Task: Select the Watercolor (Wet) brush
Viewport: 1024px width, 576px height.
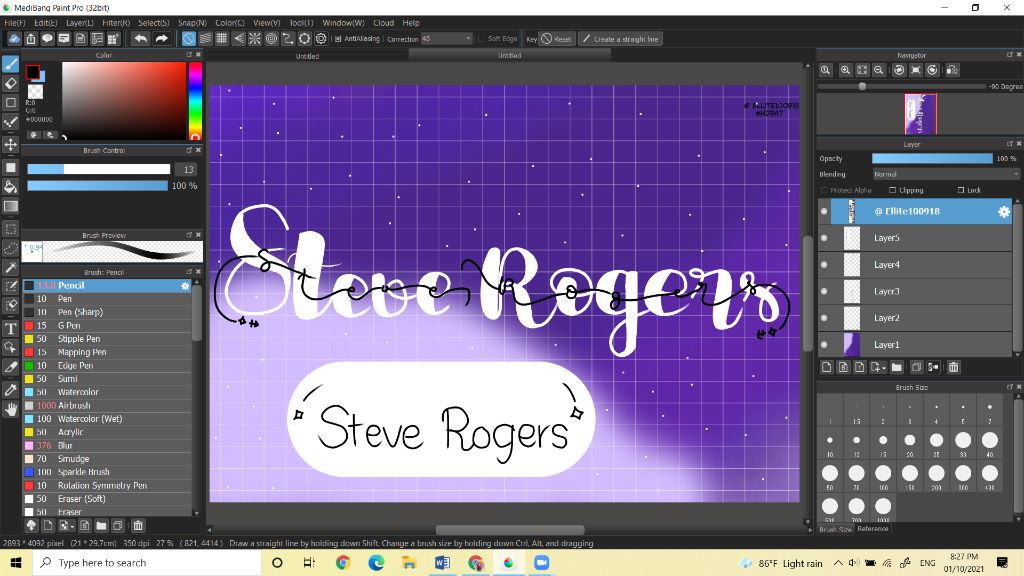Action: pyautogui.click(x=108, y=419)
